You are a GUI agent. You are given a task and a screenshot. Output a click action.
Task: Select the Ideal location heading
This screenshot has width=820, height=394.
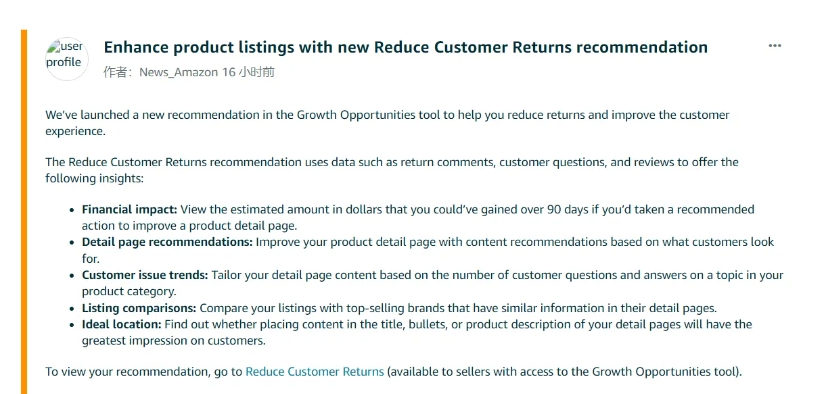(x=122, y=324)
